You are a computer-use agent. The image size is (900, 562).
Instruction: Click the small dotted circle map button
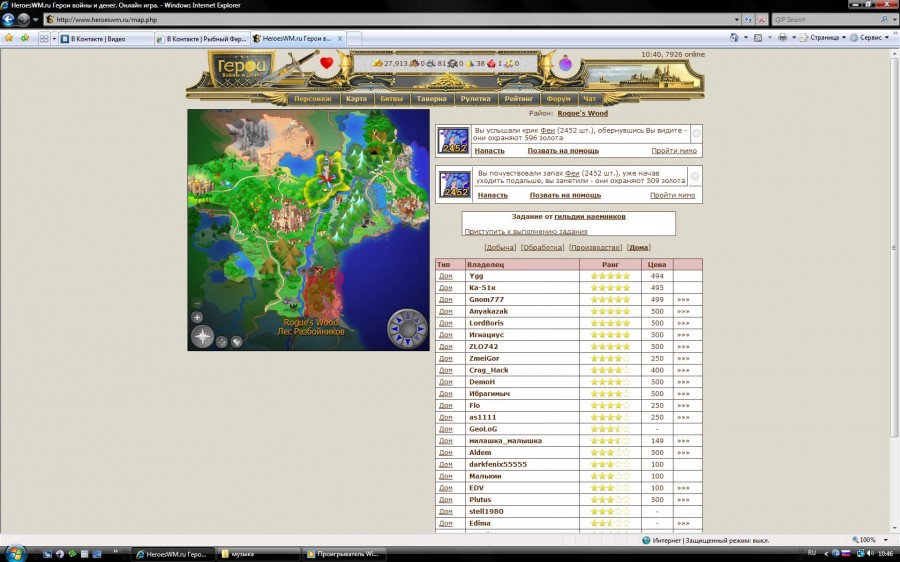tap(222, 342)
